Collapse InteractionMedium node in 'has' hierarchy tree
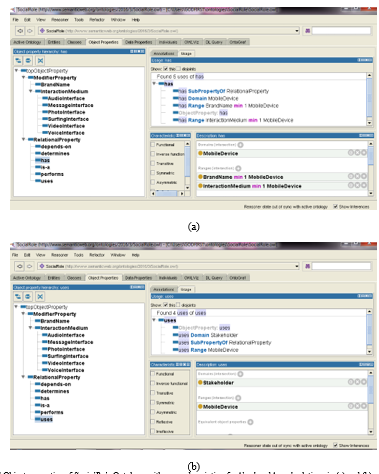 tap(30, 91)
